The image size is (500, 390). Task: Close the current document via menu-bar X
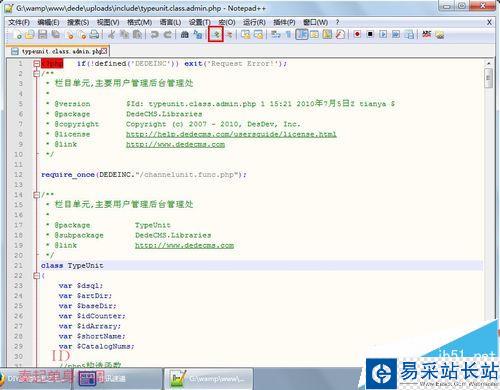[489, 22]
